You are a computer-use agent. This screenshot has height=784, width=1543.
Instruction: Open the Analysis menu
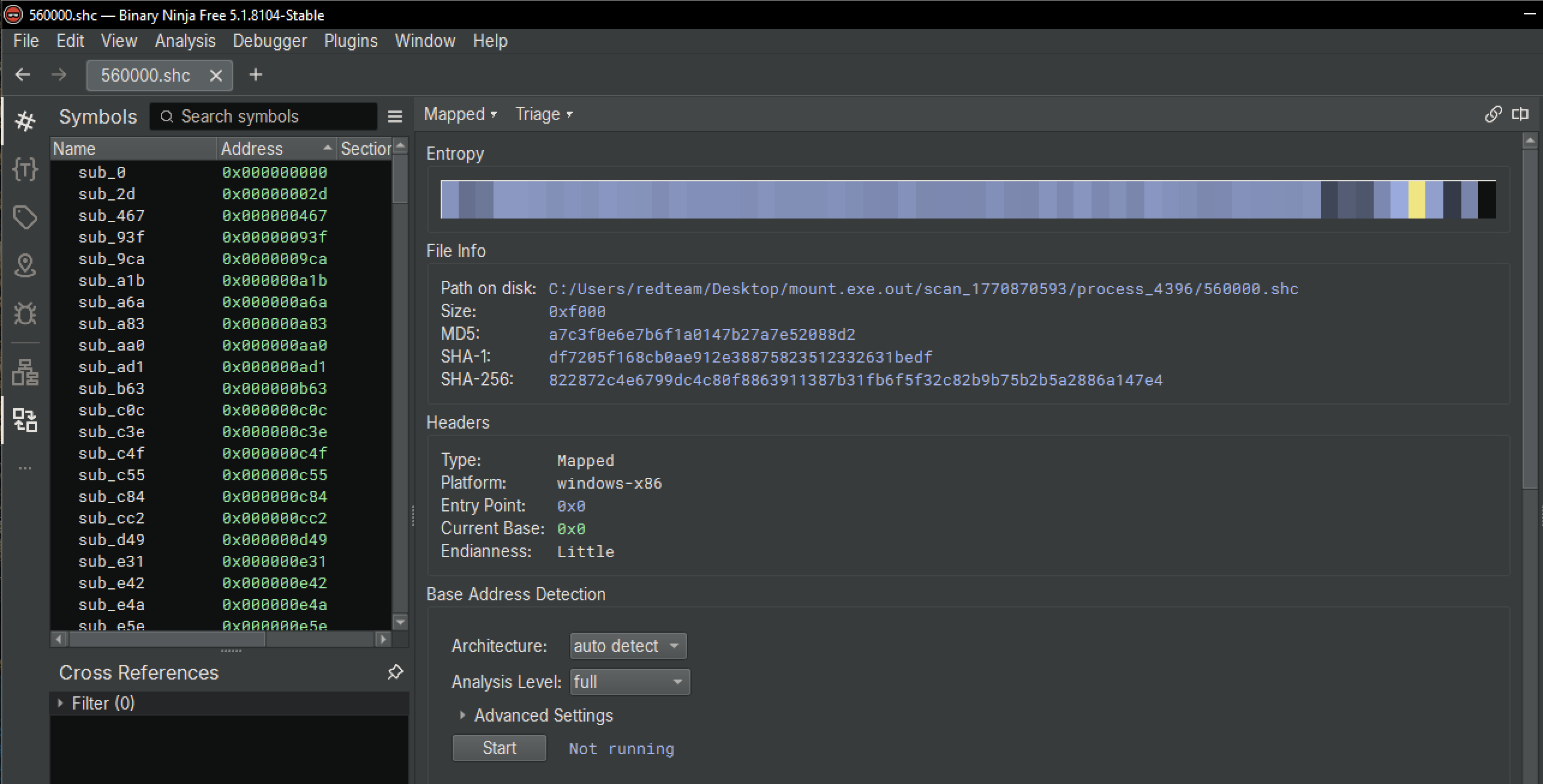pyautogui.click(x=185, y=41)
